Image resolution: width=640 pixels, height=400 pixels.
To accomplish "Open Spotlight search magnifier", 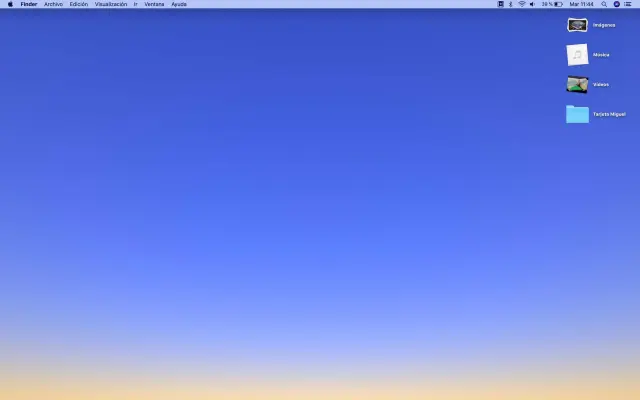I will (604, 4).
